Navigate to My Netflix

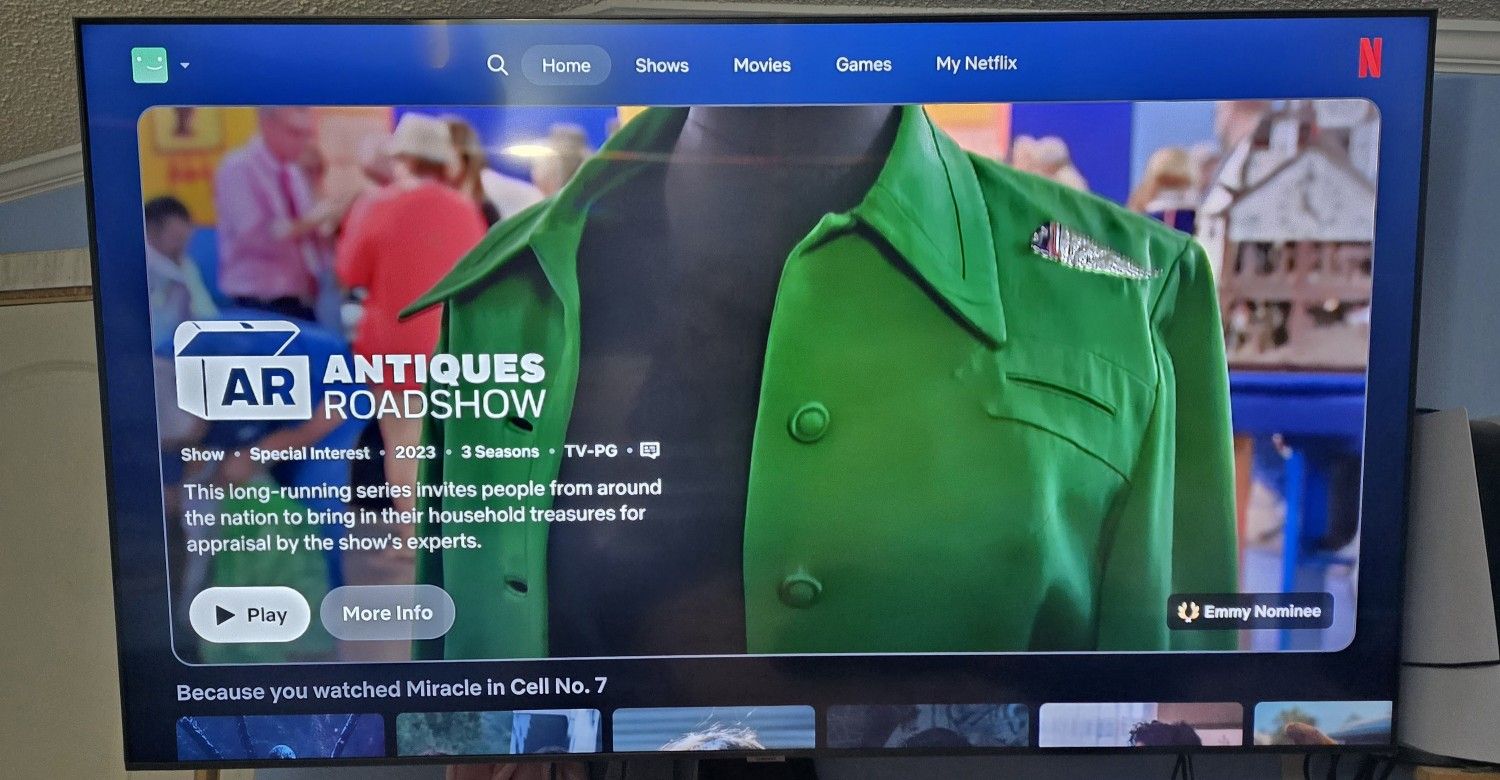tap(976, 63)
